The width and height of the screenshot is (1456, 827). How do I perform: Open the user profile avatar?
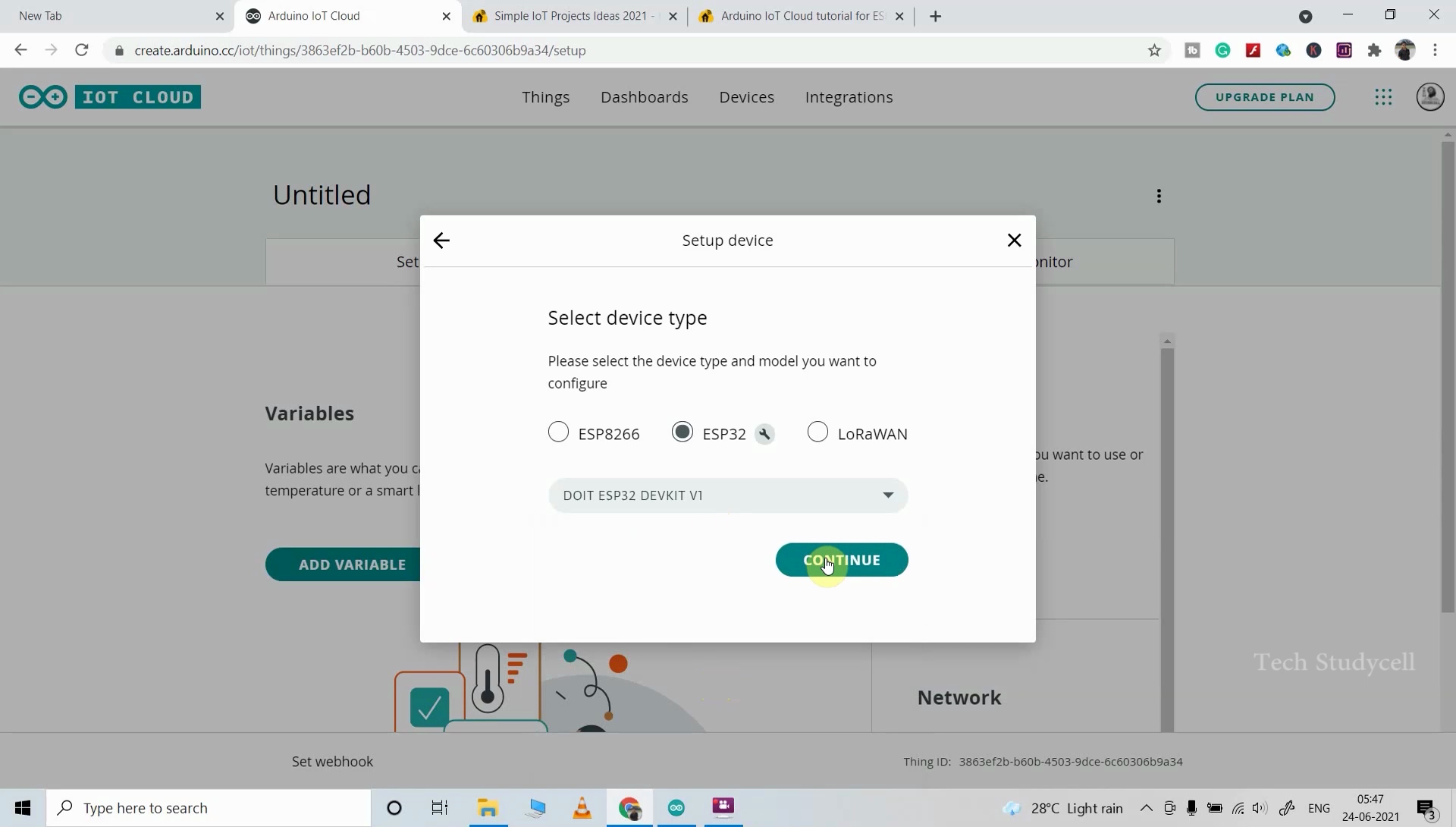[1430, 97]
